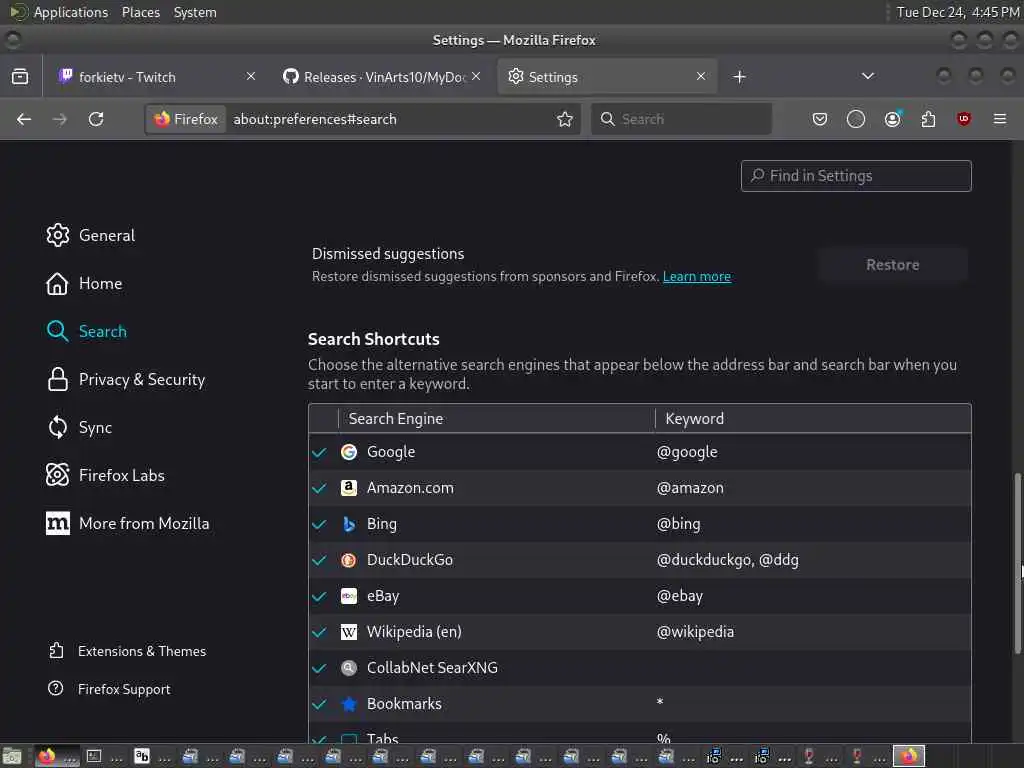1024x768 pixels.
Task: Uncheck the Amazon.com search shortcut
Action: click(319, 488)
